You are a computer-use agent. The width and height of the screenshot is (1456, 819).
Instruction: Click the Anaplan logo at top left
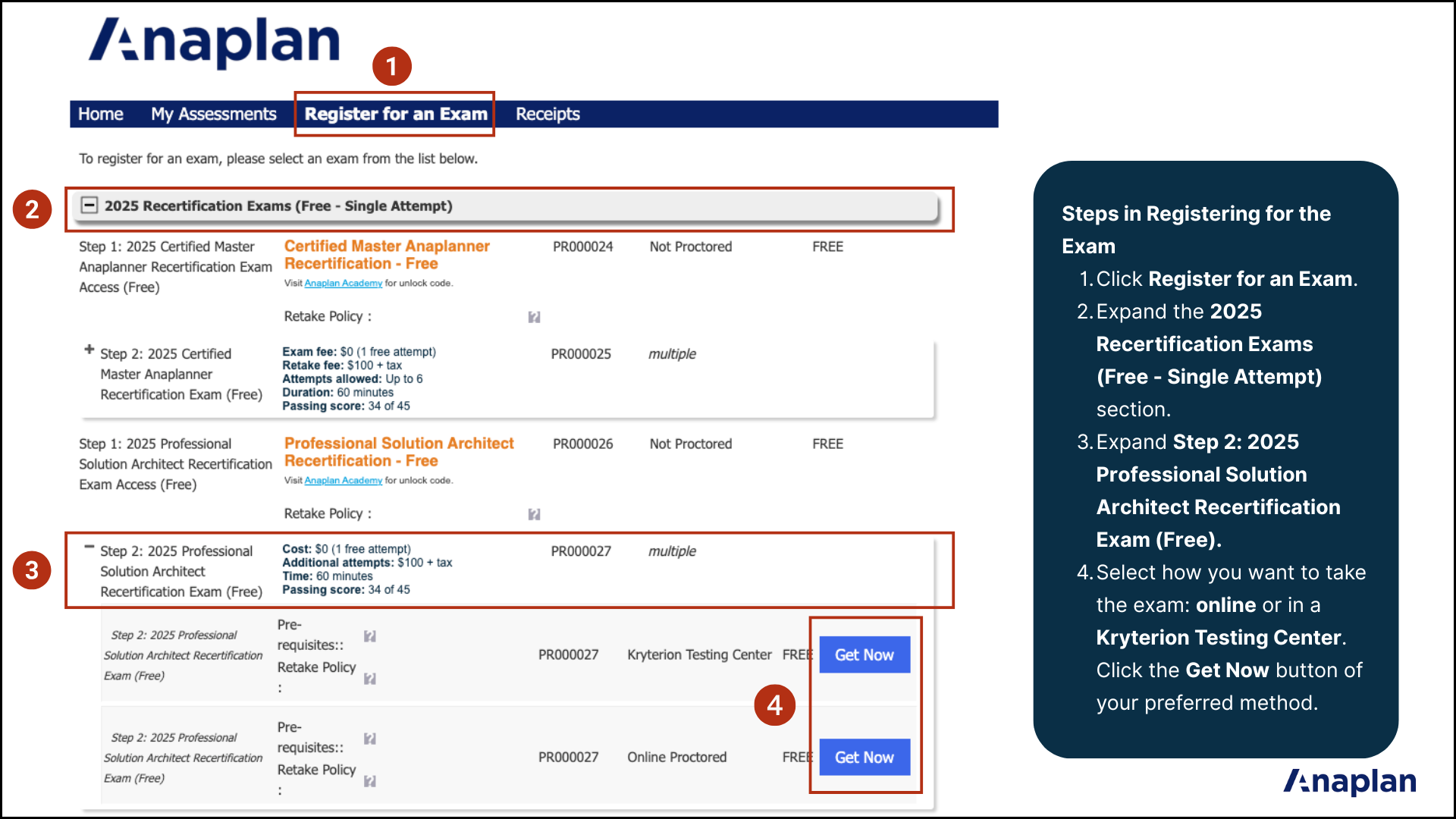tap(214, 42)
